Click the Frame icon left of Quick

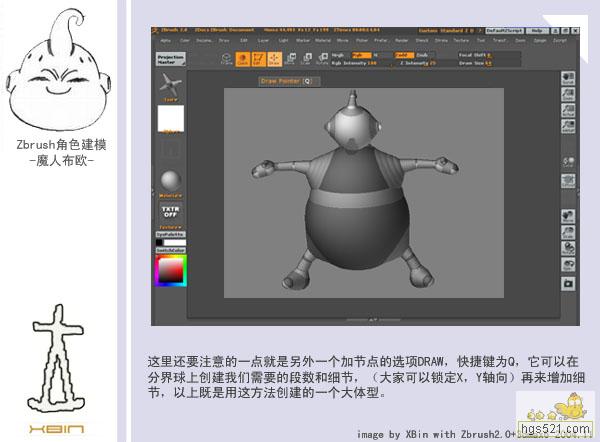point(227,59)
